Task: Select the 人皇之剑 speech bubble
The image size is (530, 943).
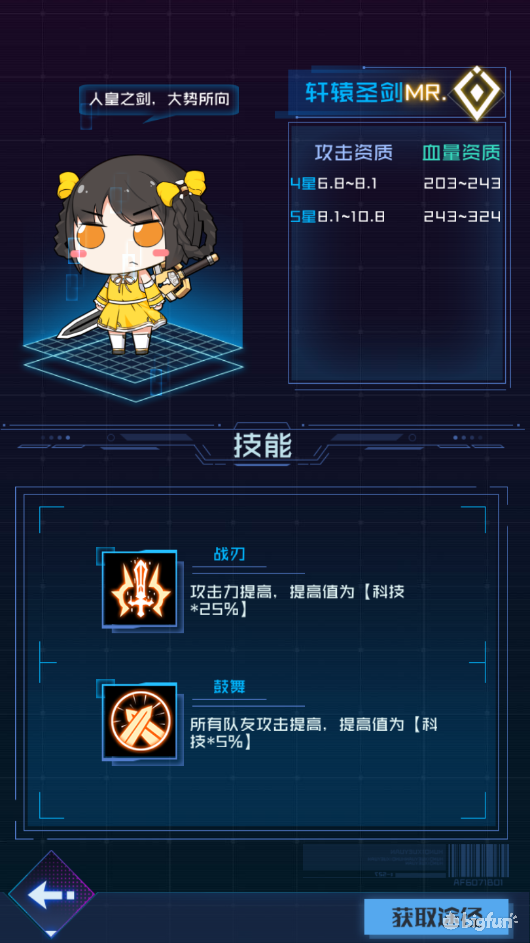Action: (x=159, y=100)
